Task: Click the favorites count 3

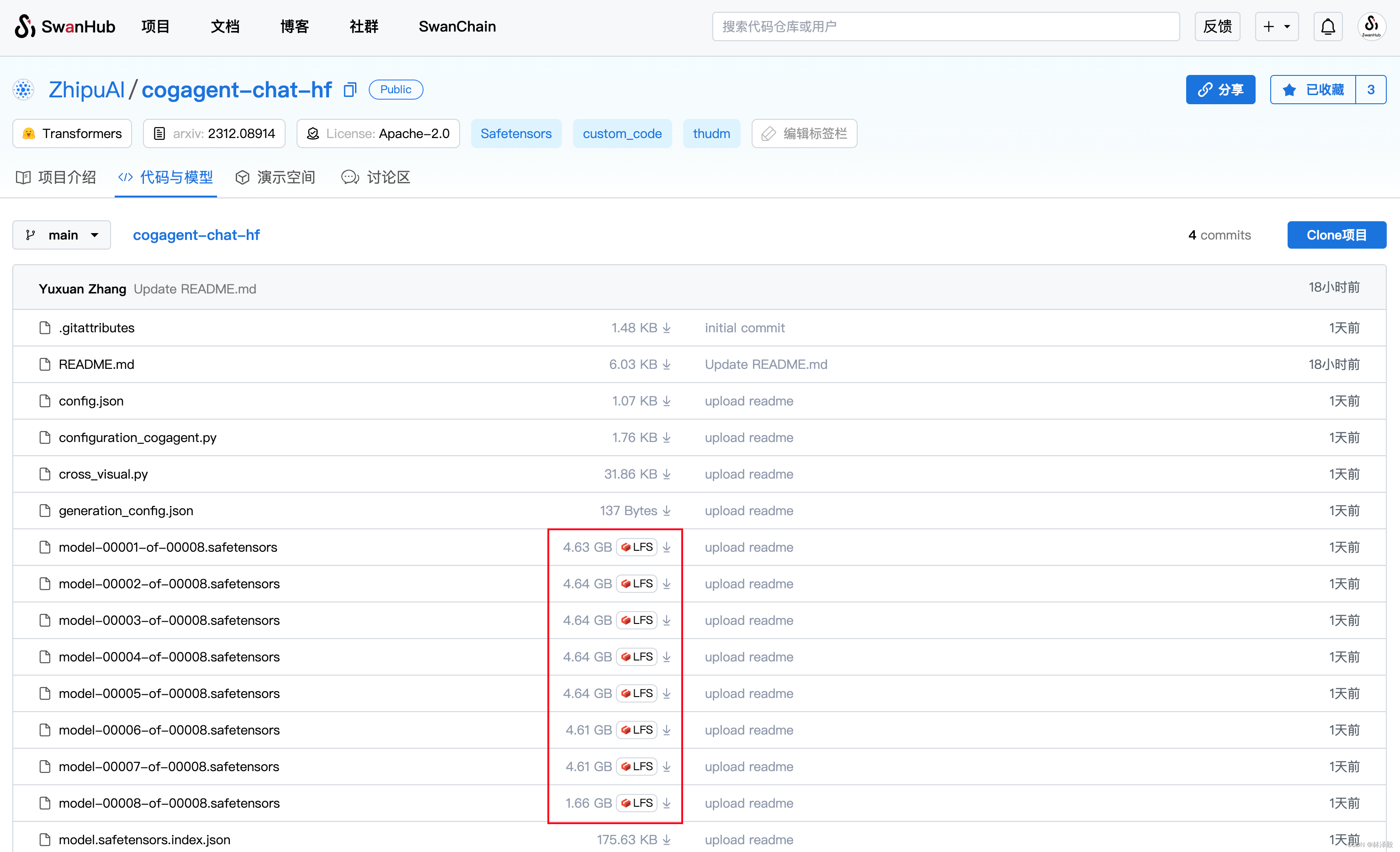Action: point(1371,90)
